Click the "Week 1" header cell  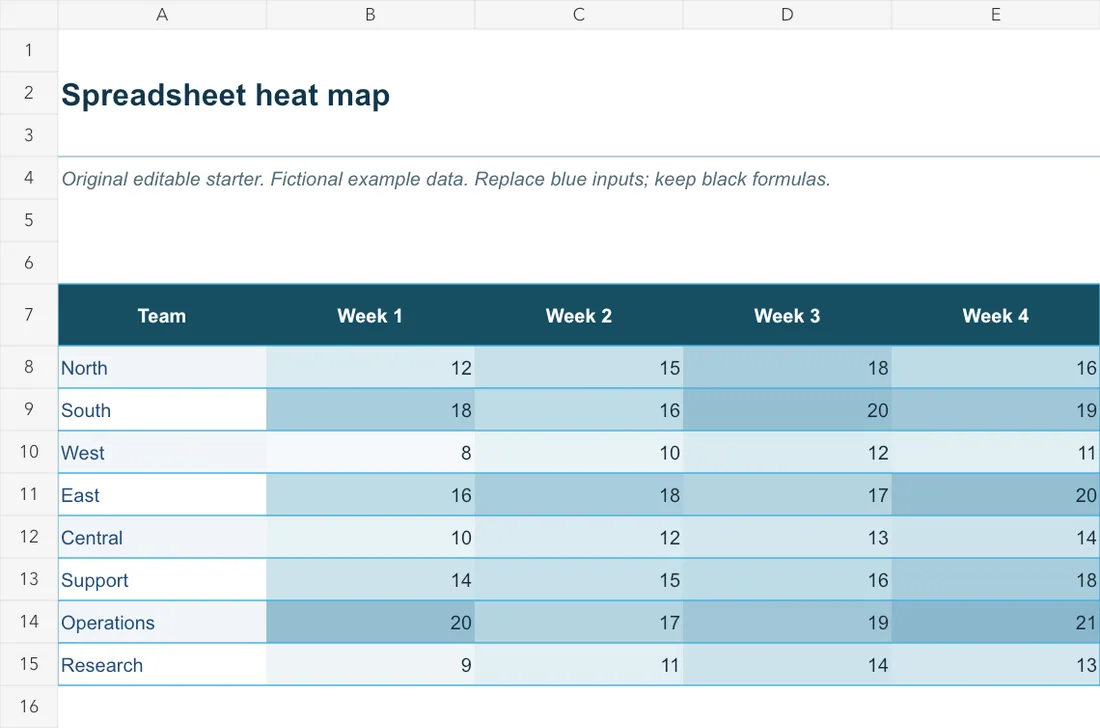[x=370, y=316]
